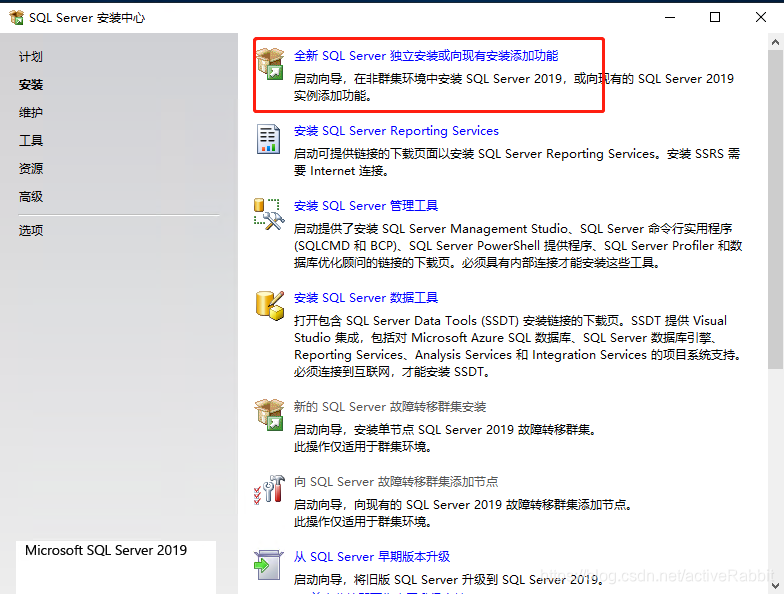This screenshot has width=784, height=594.
Task: Go to the 维护 section
Action: (31, 112)
